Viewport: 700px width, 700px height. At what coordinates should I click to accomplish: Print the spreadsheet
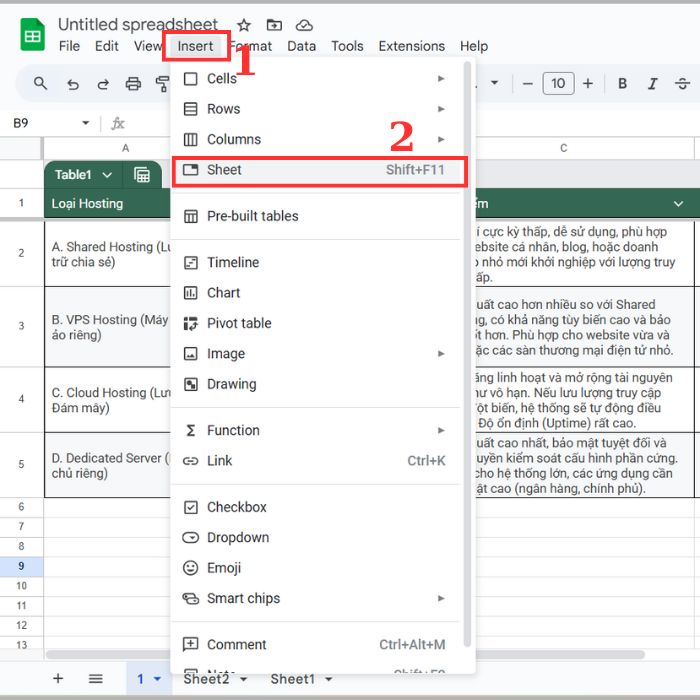click(133, 83)
